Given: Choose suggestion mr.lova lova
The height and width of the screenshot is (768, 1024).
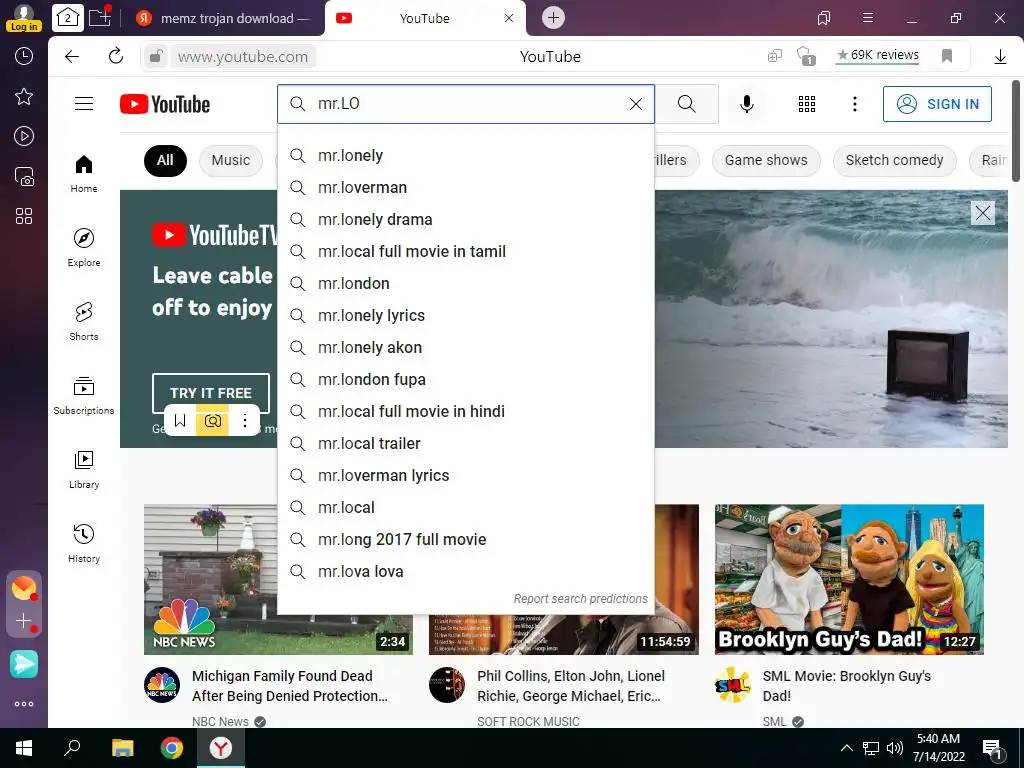Looking at the screenshot, I should click(x=466, y=571).
